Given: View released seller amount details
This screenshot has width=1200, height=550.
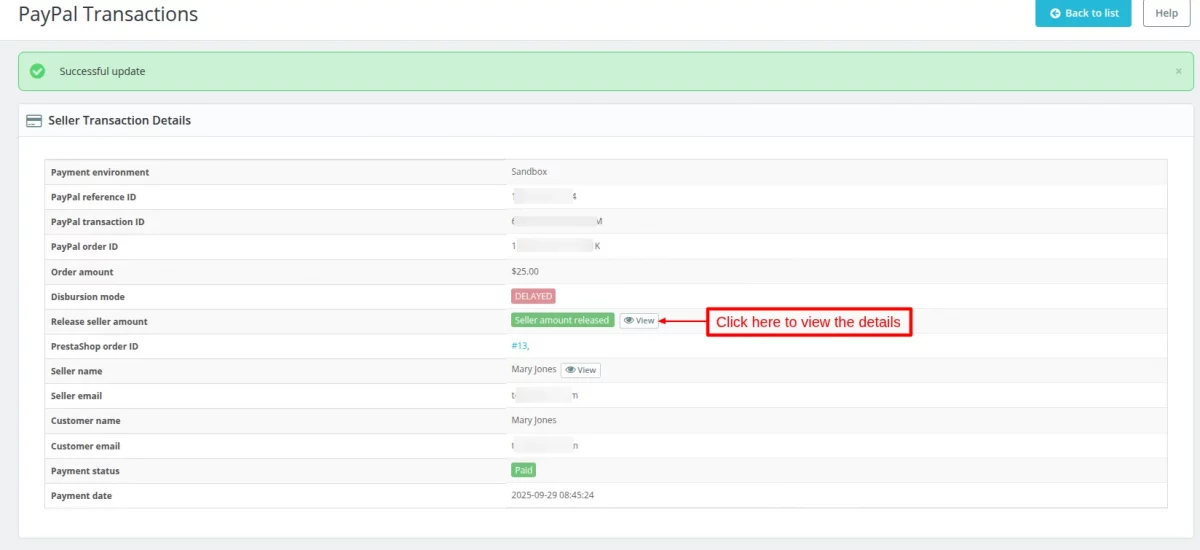Looking at the screenshot, I should [639, 321].
